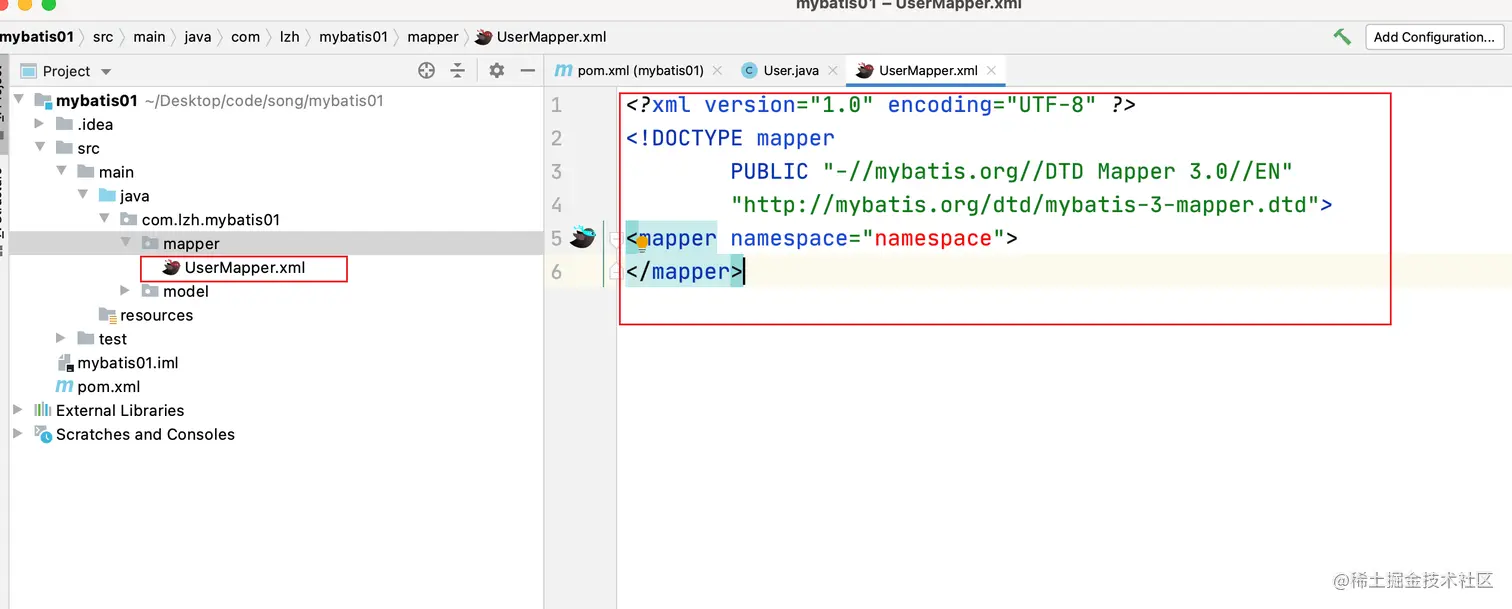
Task: Collapse the java folder
Action: [83, 196]
